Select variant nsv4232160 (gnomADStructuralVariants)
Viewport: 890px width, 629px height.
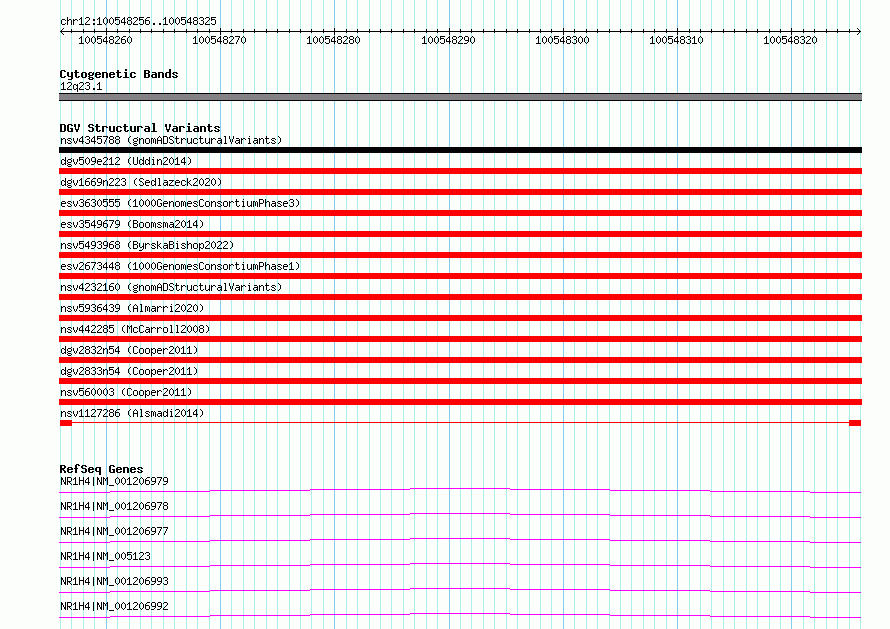[171, 287]
